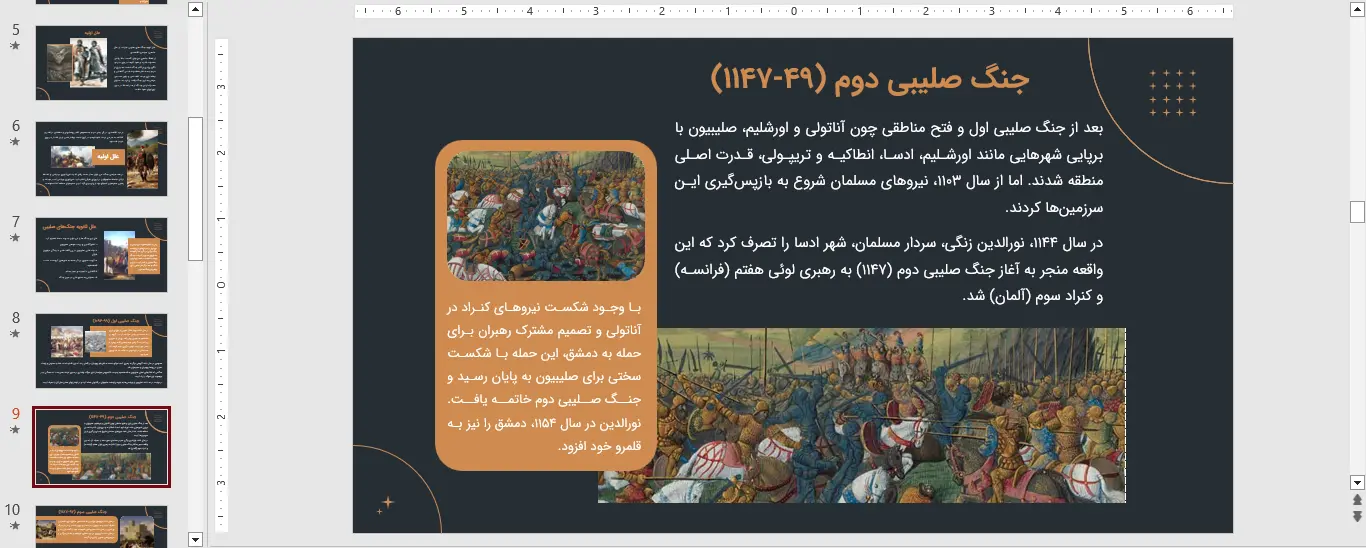
Task: Click the animation star under slide 7
Action: (15, 238)
